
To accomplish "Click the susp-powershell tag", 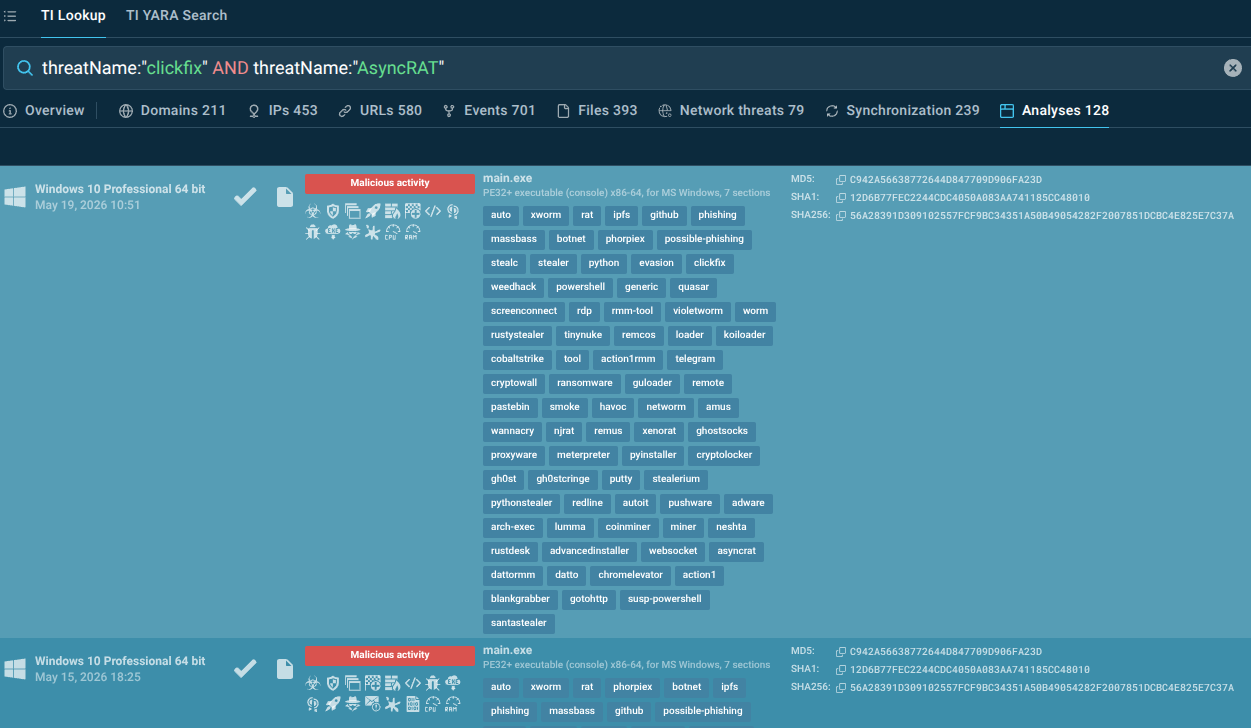I will click(664, 599).
